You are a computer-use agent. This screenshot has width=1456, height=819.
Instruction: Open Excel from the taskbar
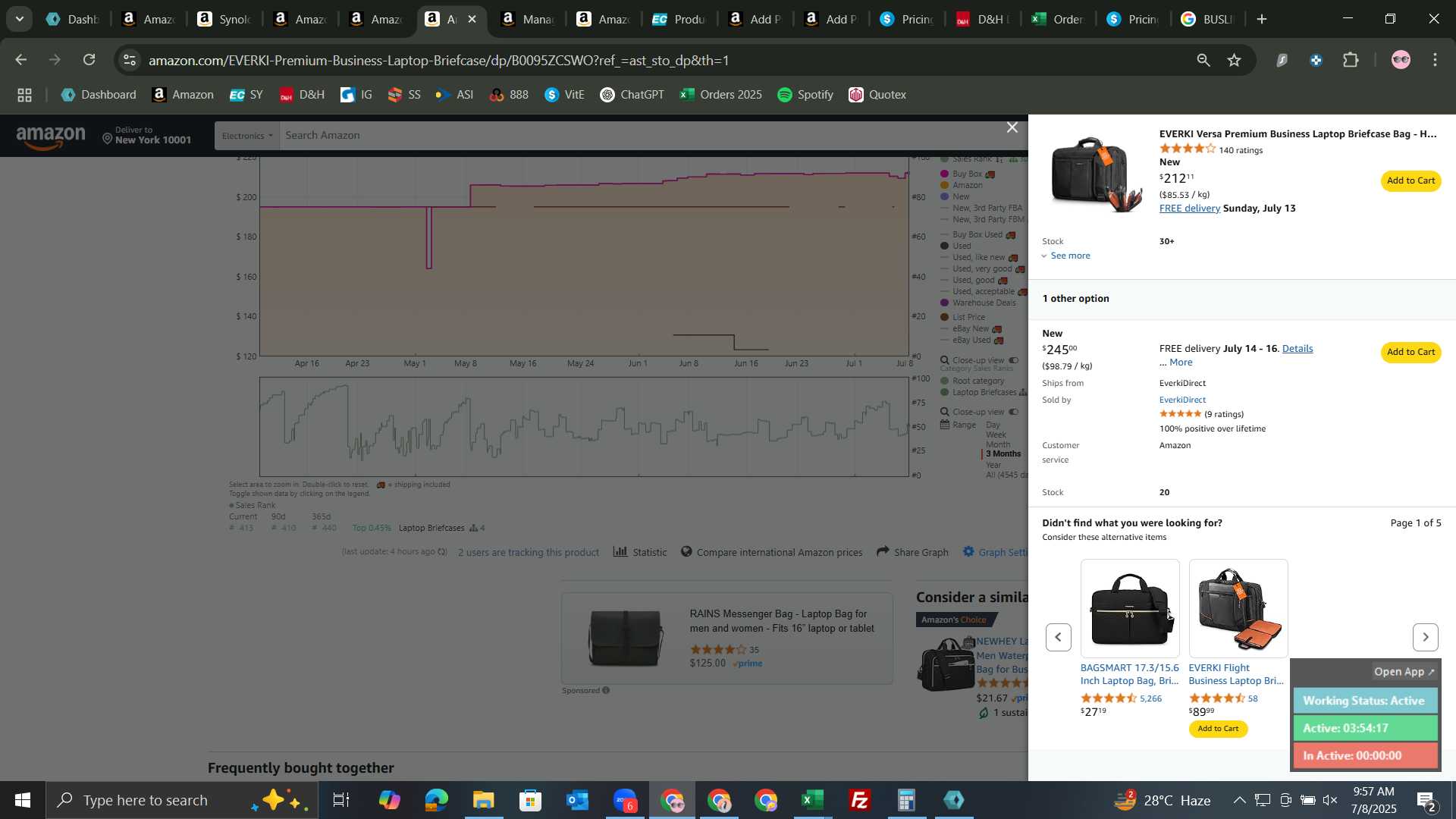(x=812, y=800)
